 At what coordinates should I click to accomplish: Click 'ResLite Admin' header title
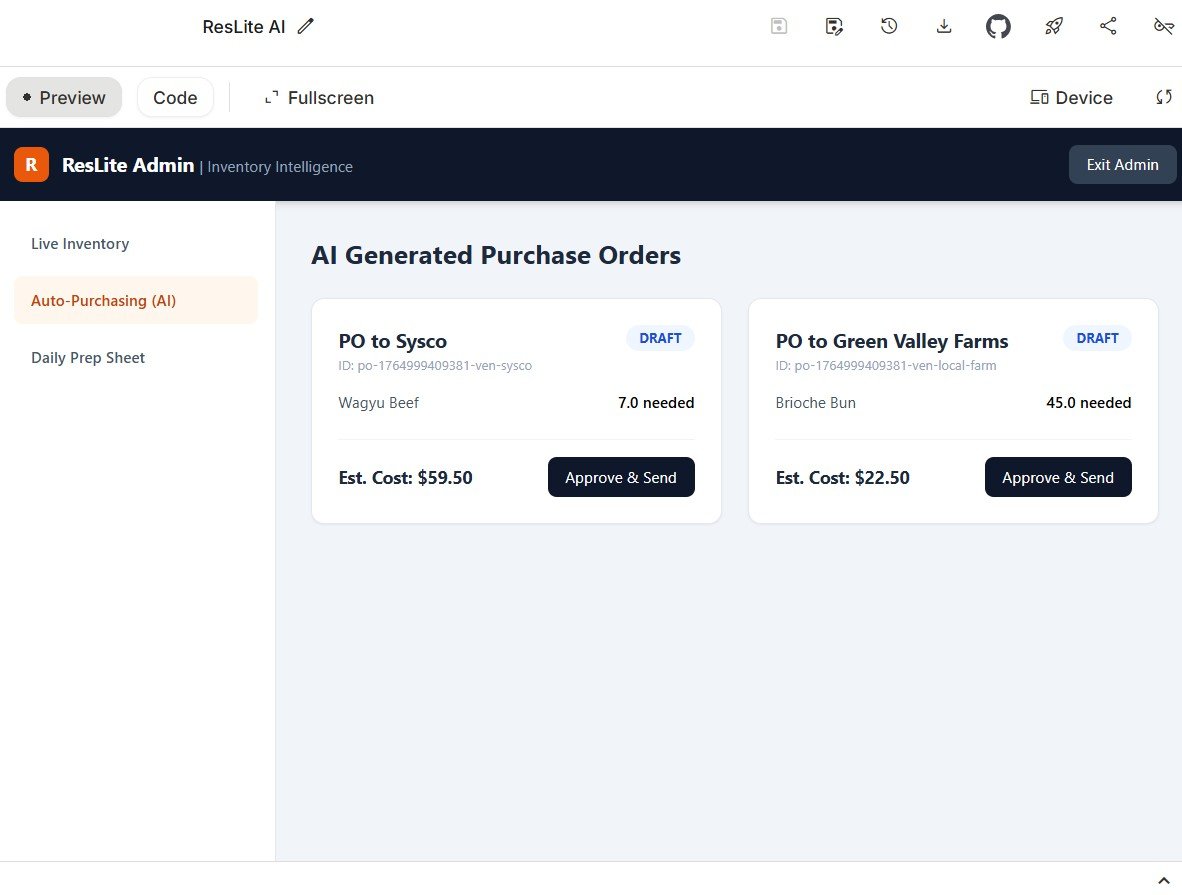(128, 165)
